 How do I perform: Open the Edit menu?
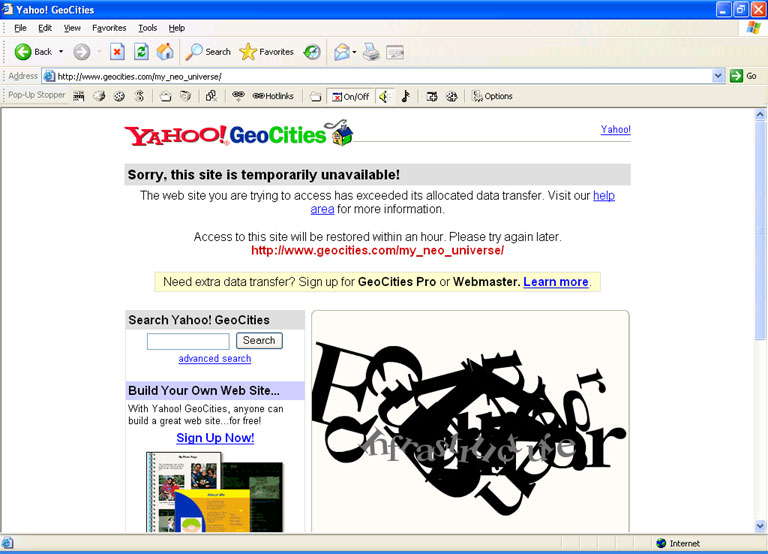click(45, 28)
